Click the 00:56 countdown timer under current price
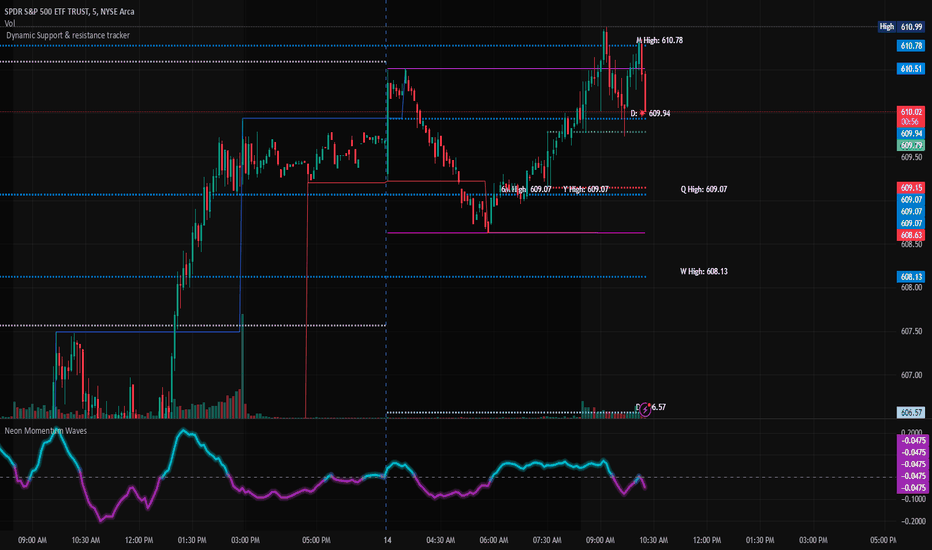932x550 pixels. pos(910,122)
